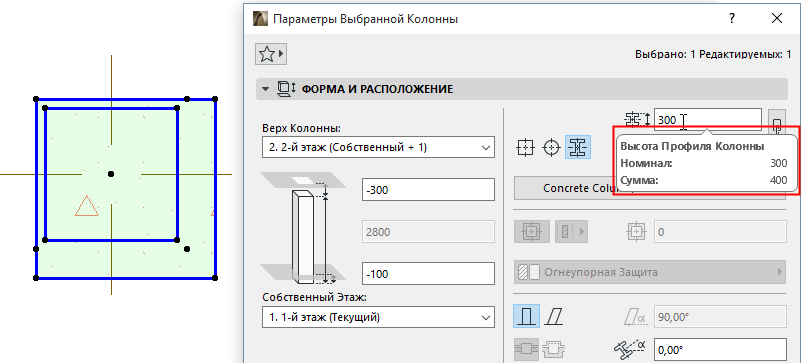Click the profile height icon beside the 300 field
This screenshot has width=801, height=363.
(637, 119)
